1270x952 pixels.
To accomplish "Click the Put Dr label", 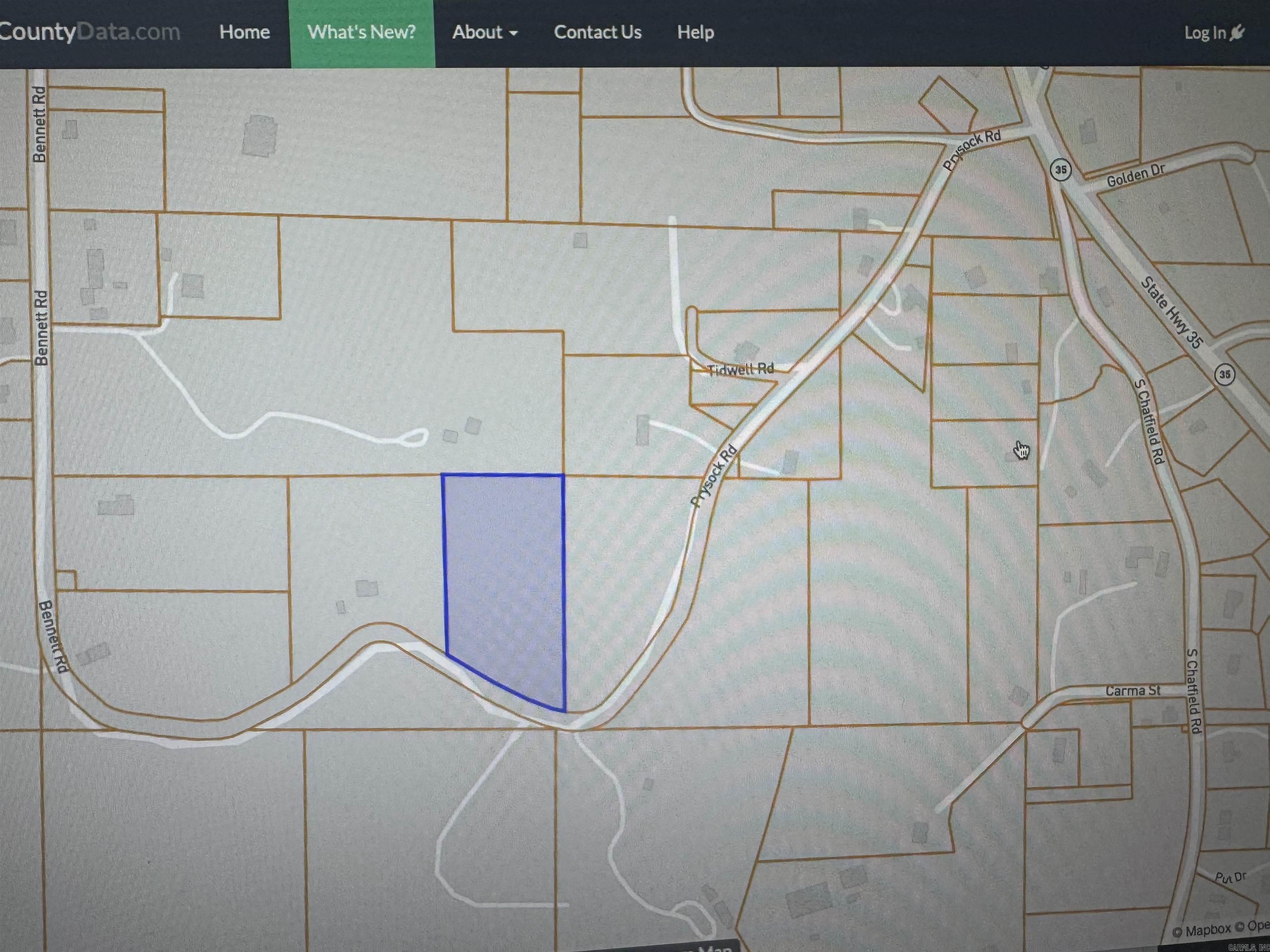I will 1230,877.
